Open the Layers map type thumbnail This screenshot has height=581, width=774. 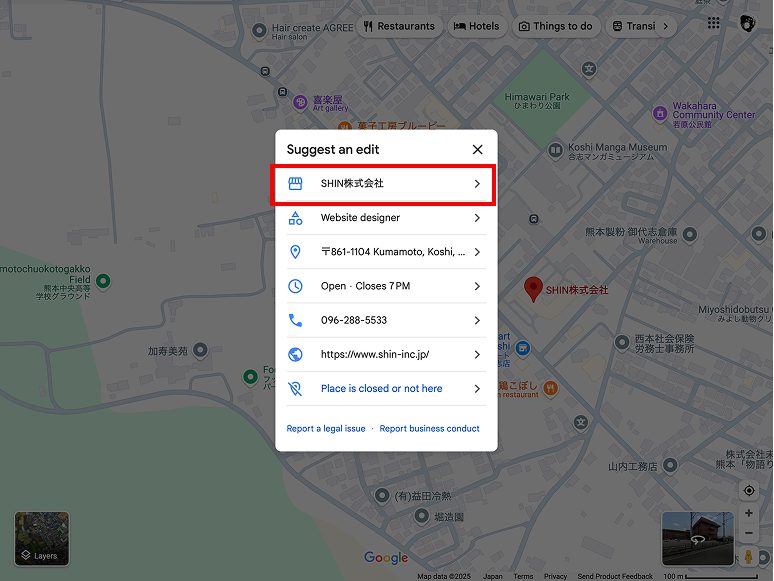(x=42, y=539)
